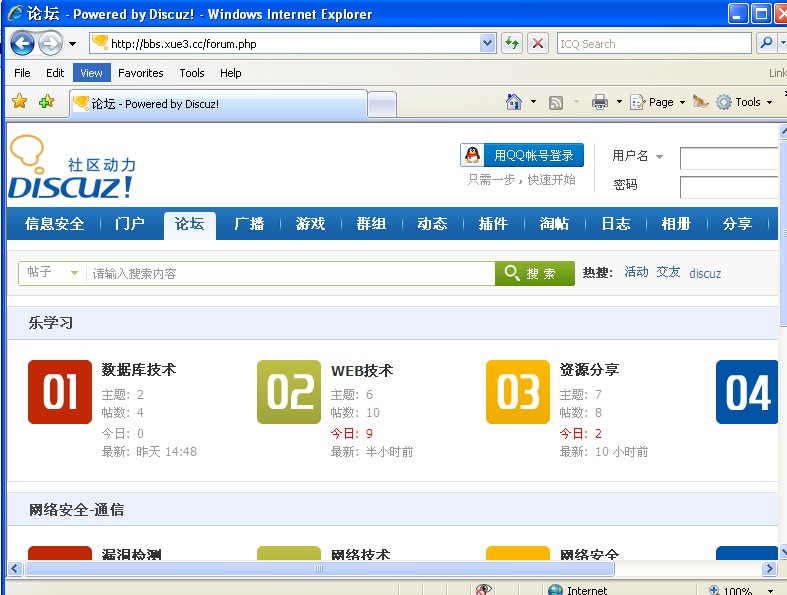Screen dimensions: 787x595
Task: Click the Print icon in toolbar
Action: click(600, 102)
